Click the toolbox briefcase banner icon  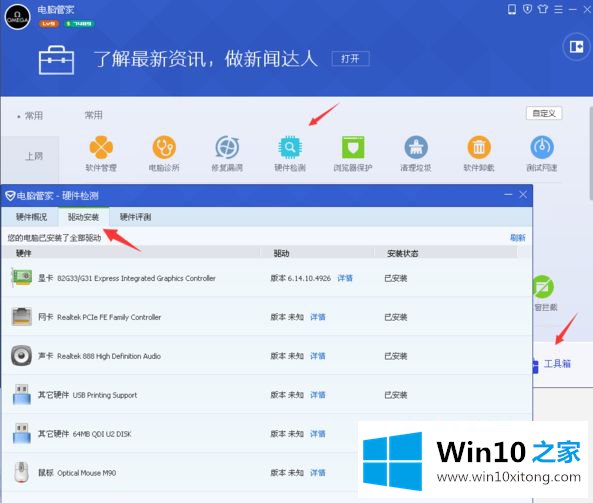click(56, 60)
